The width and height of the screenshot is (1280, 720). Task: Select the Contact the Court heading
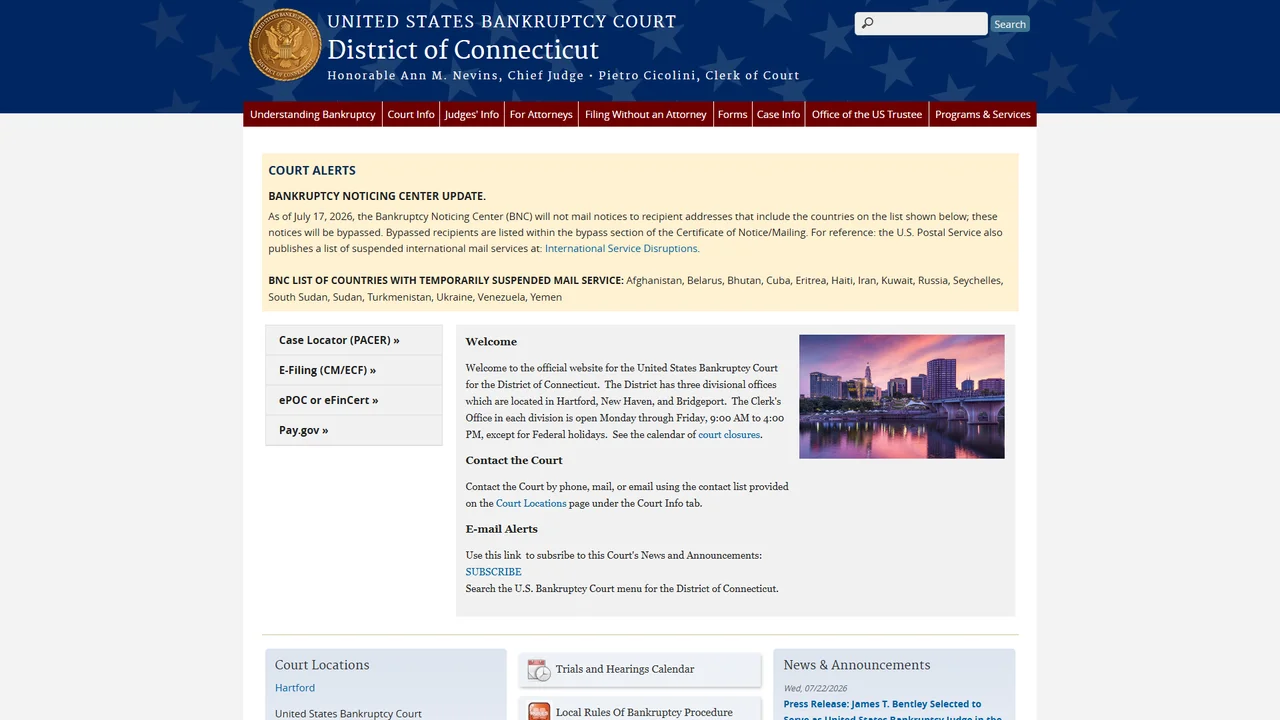pyautogui.click(x=514, y=461)
